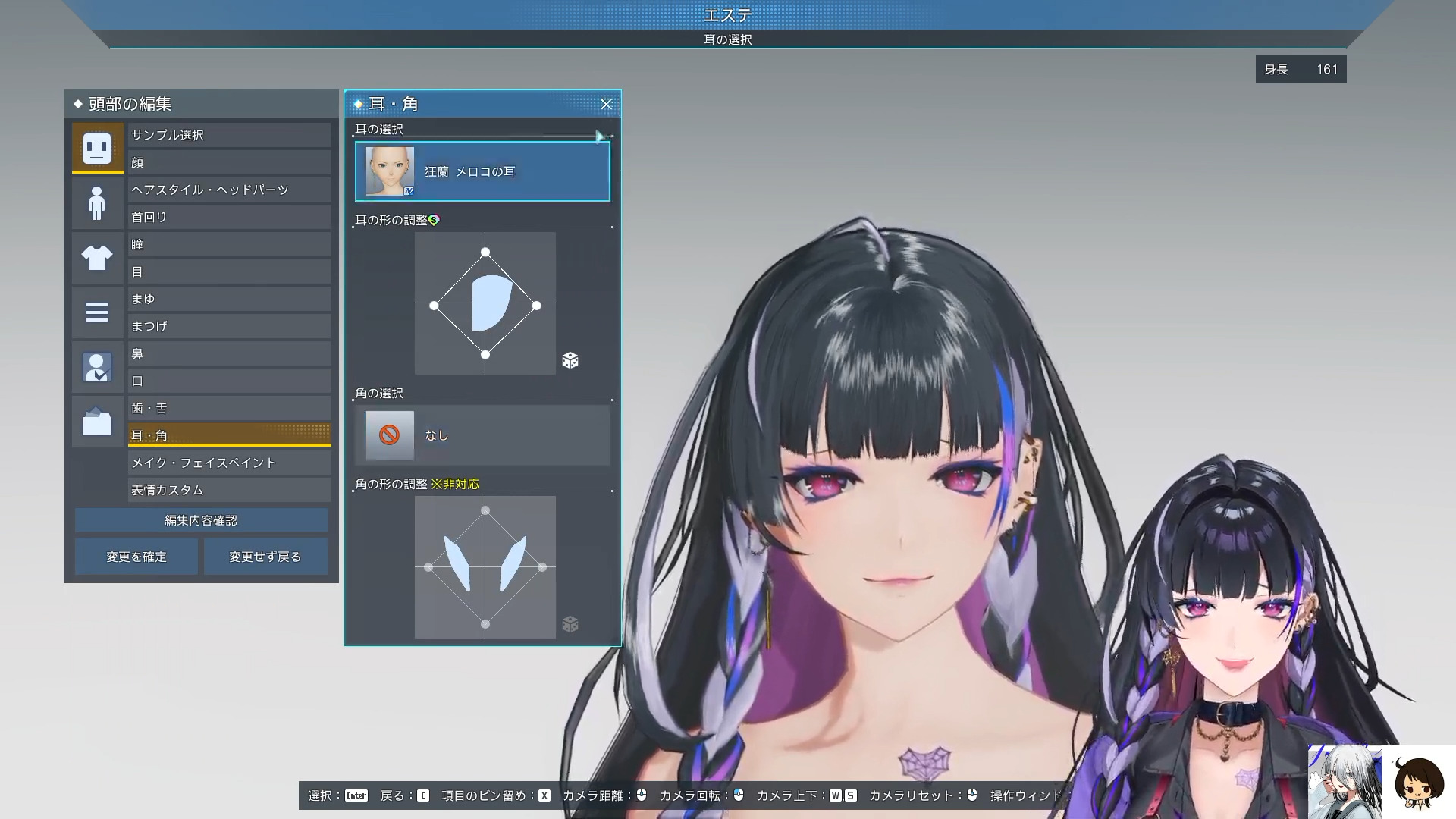
Task: Open 編集内容確認 button
Action: (201, 520)
